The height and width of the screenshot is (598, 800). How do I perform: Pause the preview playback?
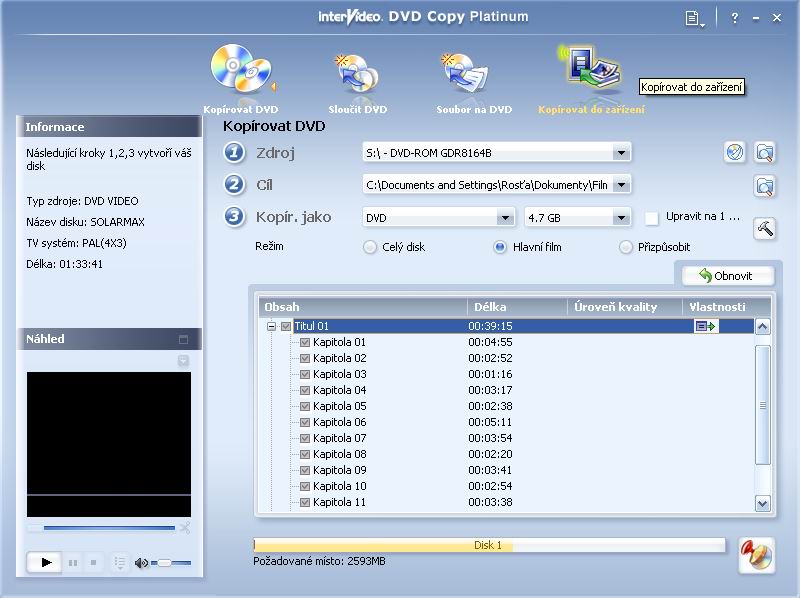tap(73, 563)
